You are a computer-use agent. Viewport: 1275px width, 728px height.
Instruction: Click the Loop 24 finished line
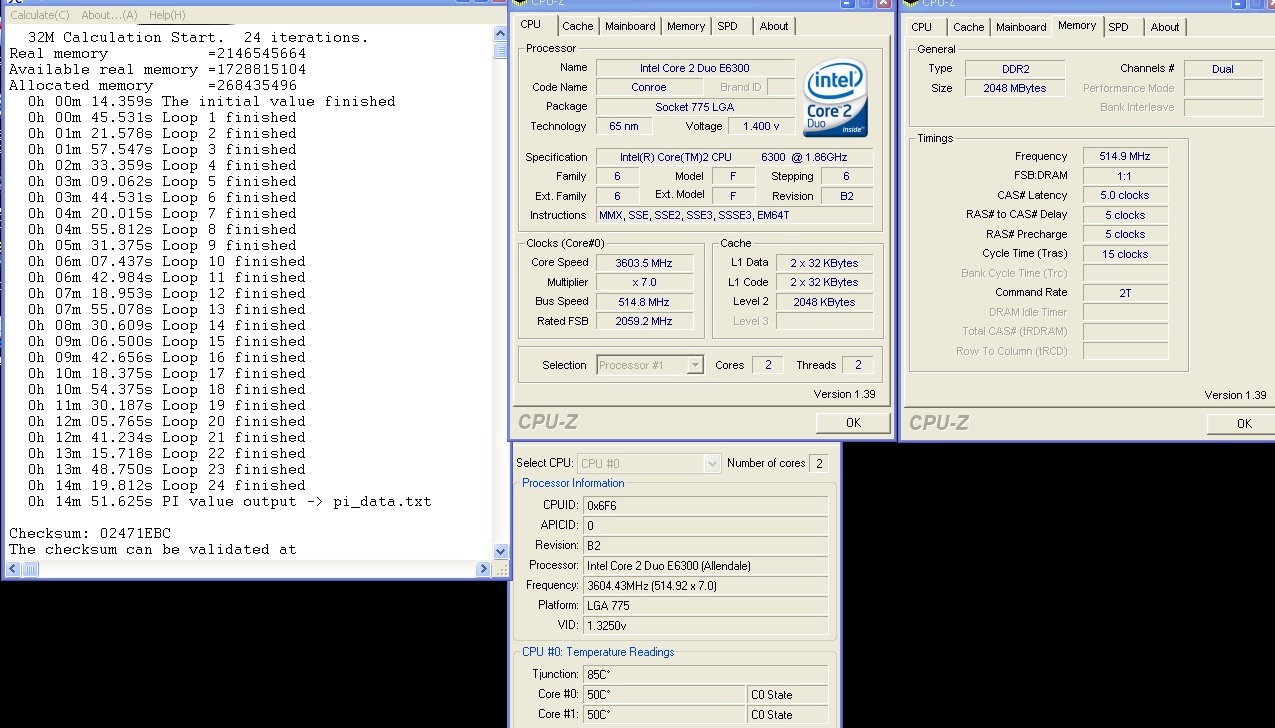coord(167,486)
